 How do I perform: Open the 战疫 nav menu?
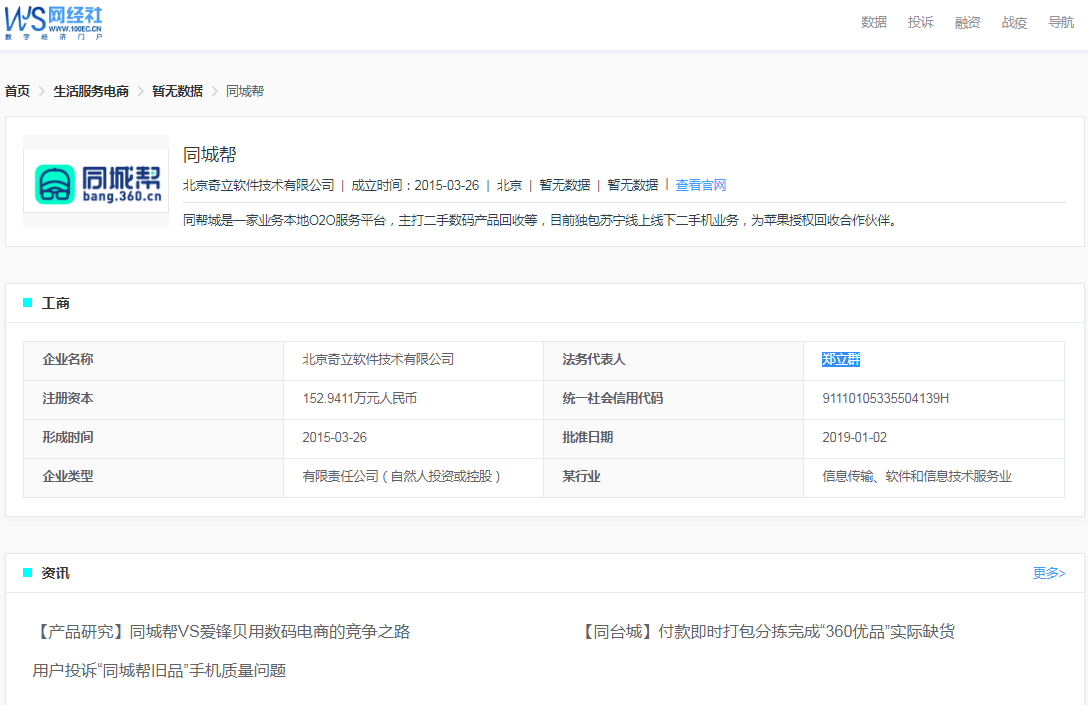pyautogui.click(x=1014, y=22)
